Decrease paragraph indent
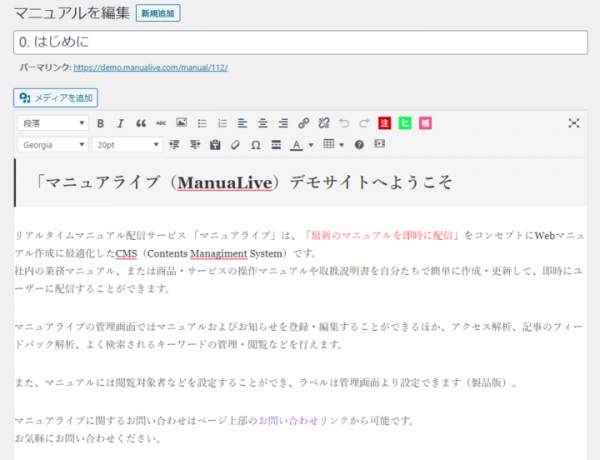 pyautogui.click(x=174, y=145)
